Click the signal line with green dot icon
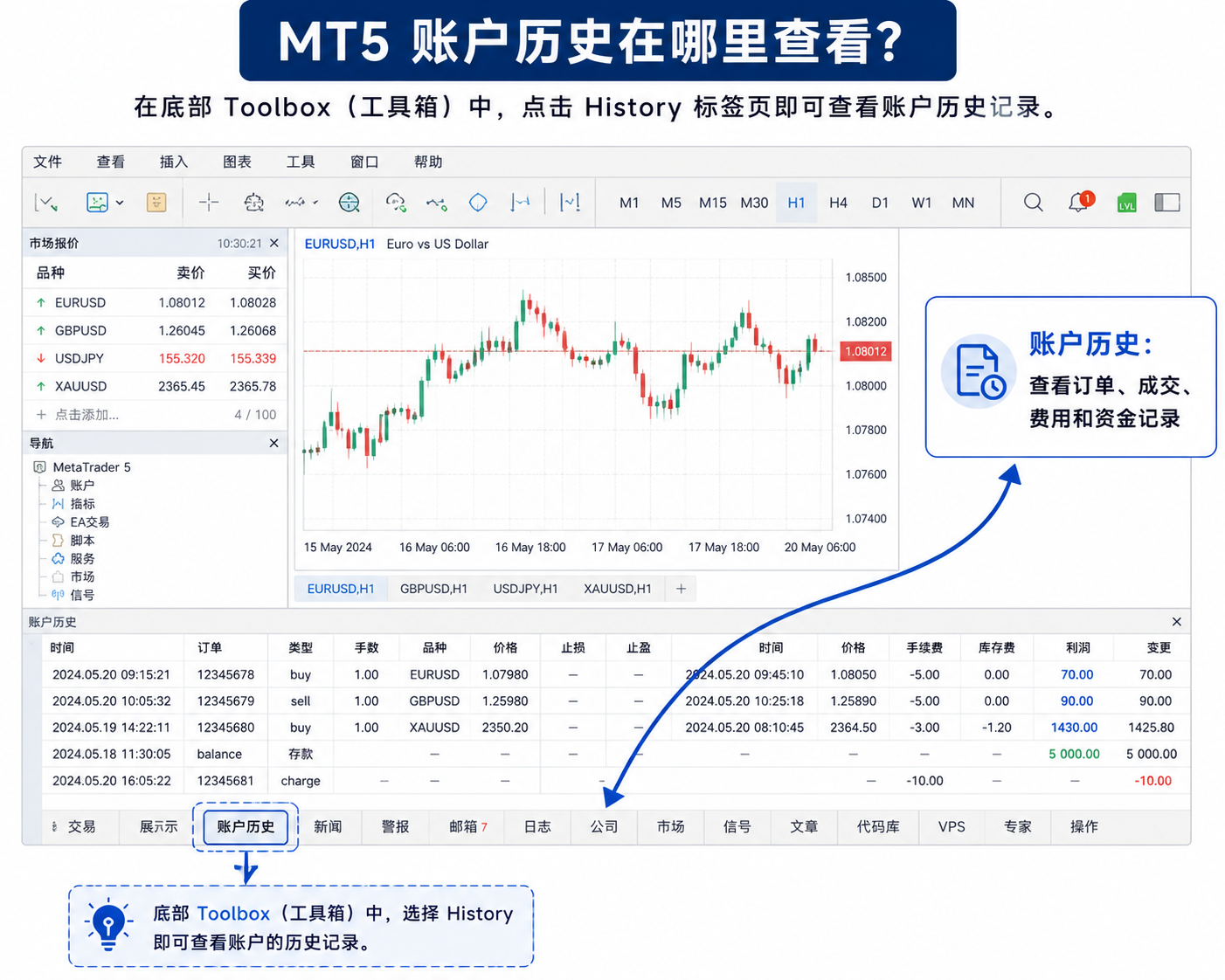 [436, 204]
